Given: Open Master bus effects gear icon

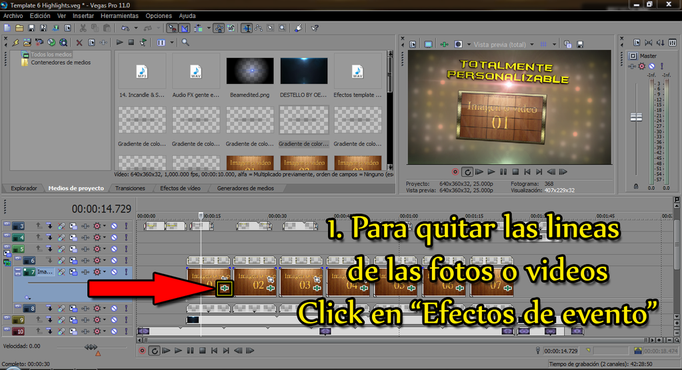Looking at the screenshot, I should 642,66.
